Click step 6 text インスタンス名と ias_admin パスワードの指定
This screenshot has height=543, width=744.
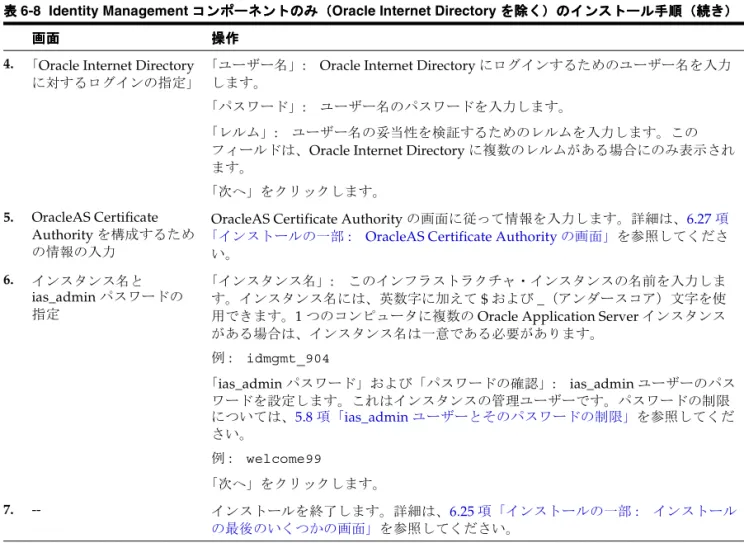(x=107, y=297)
